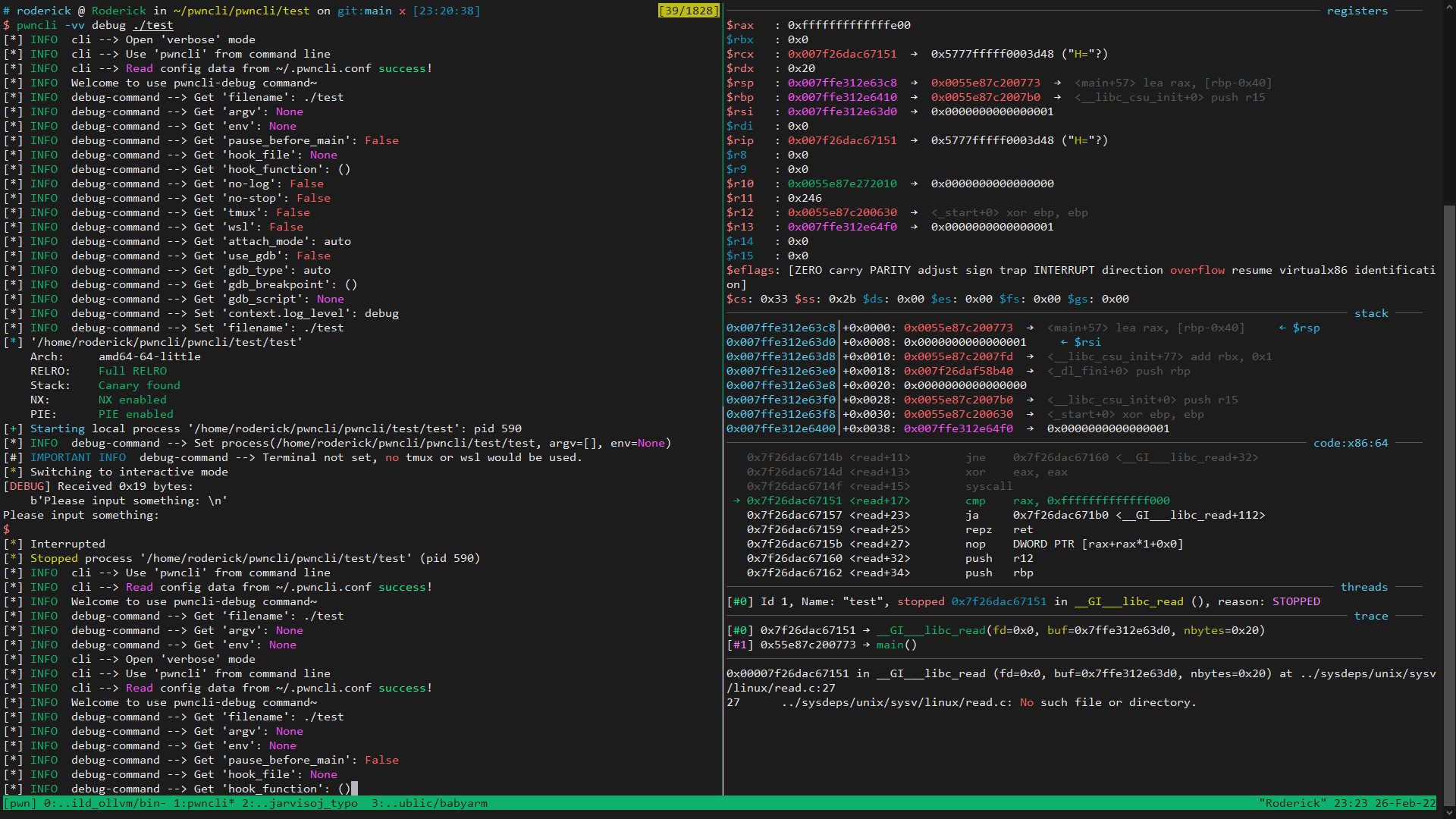Open tmux window 2 jarvisoj_typo

(300, 803)
